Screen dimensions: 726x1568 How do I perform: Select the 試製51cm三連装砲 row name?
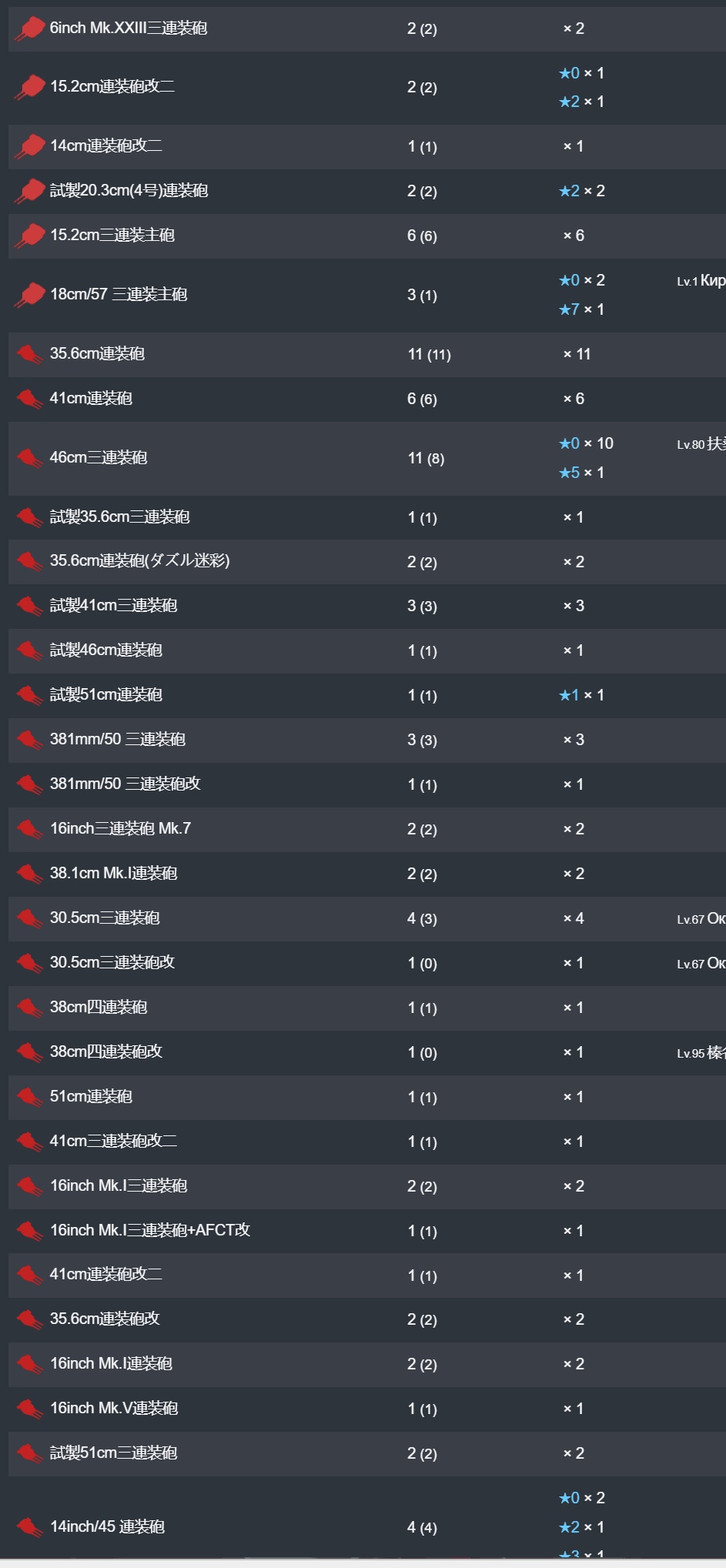click(113, 1453)
